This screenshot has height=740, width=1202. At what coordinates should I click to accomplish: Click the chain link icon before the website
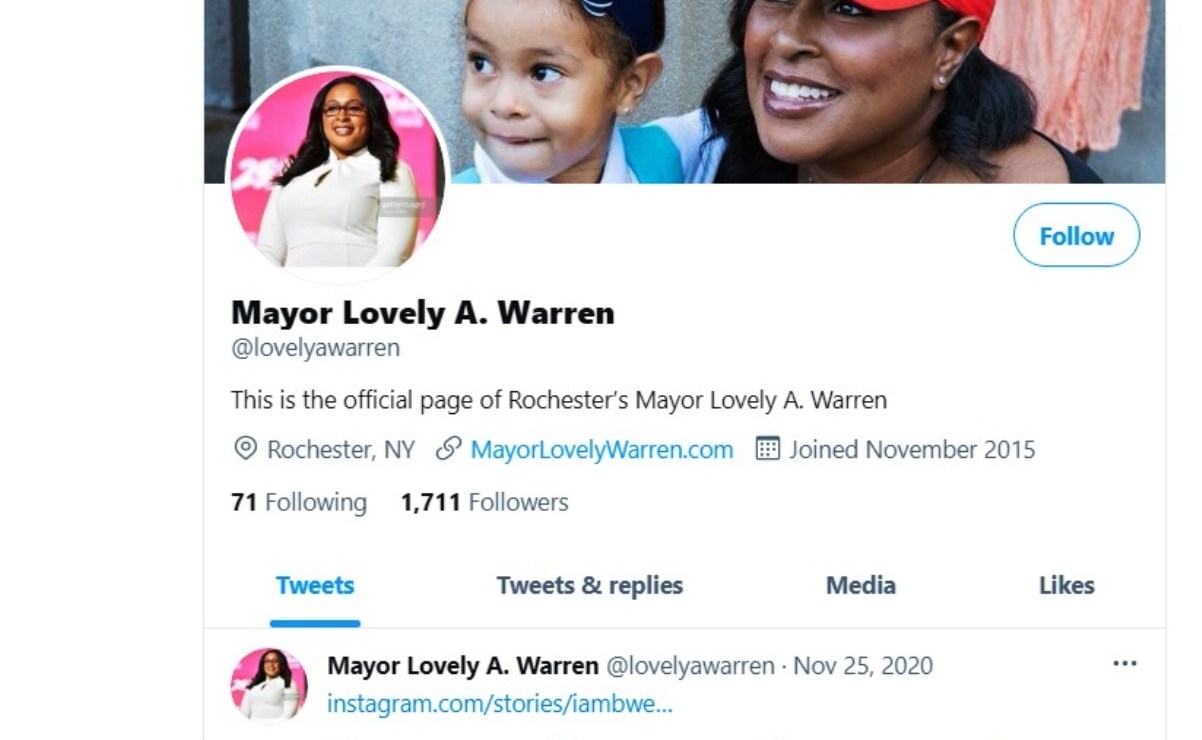[448, 448]
